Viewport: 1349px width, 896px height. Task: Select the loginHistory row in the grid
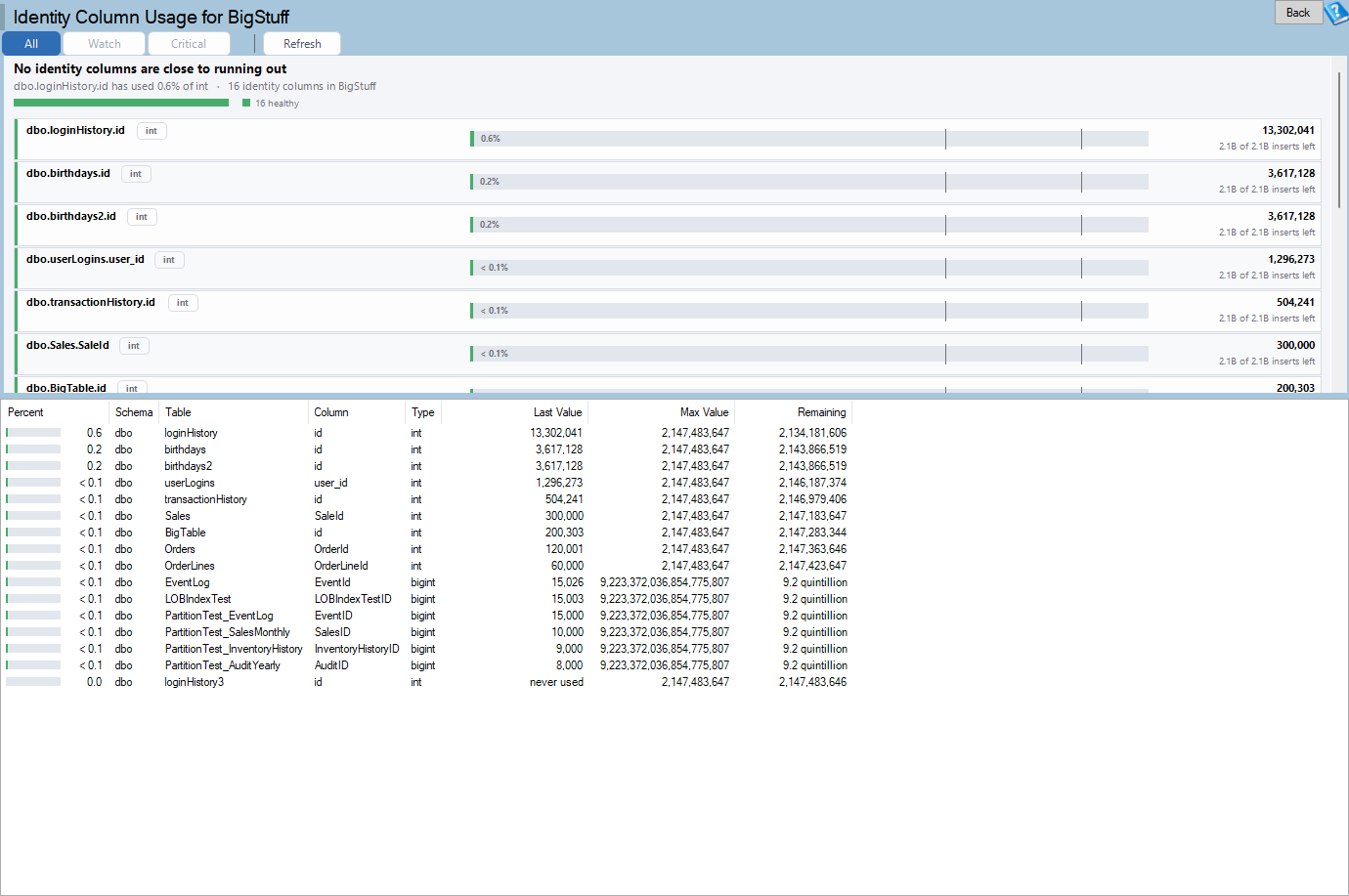coord(427,433)
